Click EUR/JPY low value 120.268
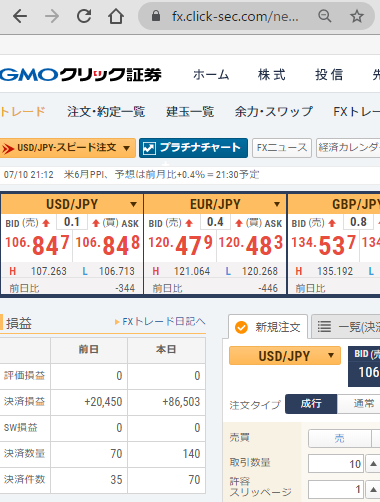 coord(260,271)
